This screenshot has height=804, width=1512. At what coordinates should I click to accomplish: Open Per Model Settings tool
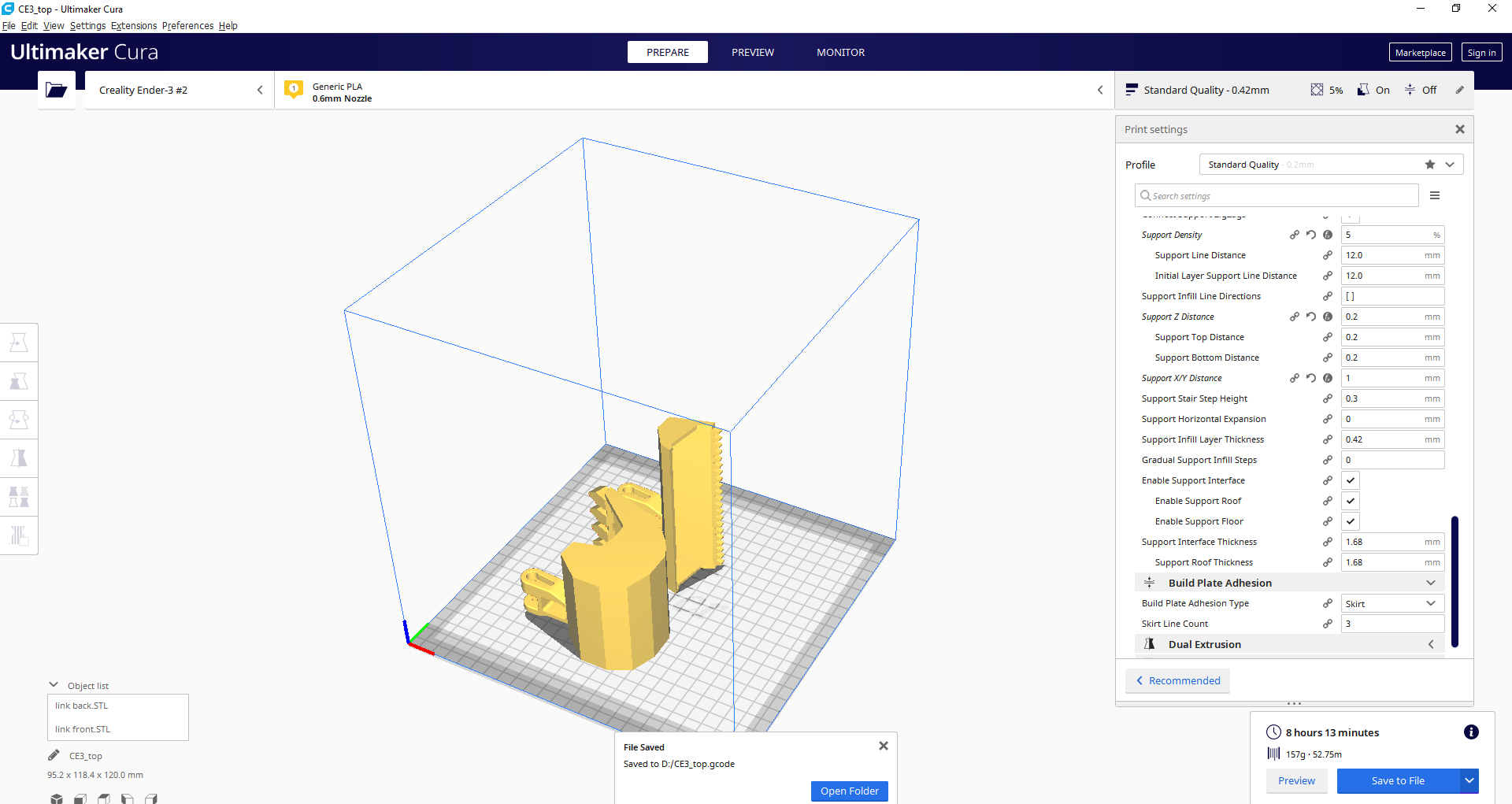(x=19, y=496)
